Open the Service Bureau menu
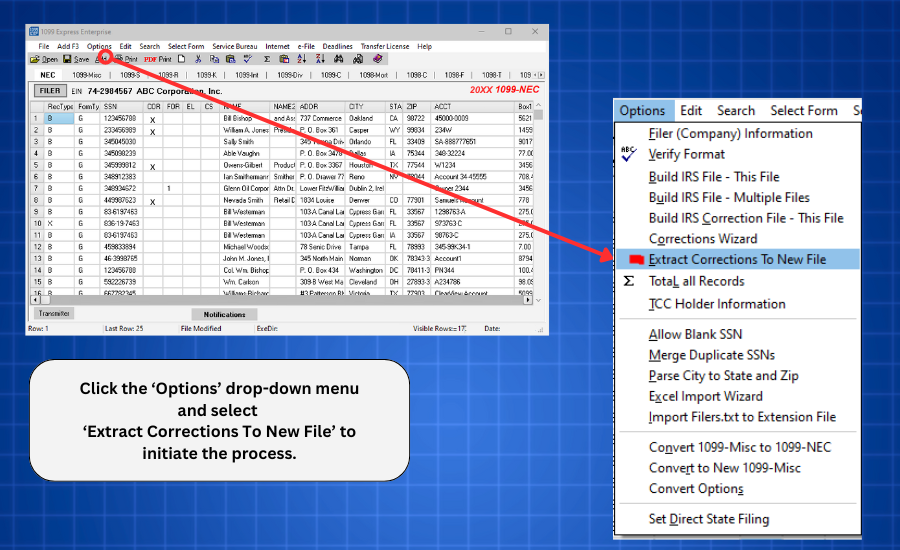This screenshot has width=900, height=550. pos(234,46)
